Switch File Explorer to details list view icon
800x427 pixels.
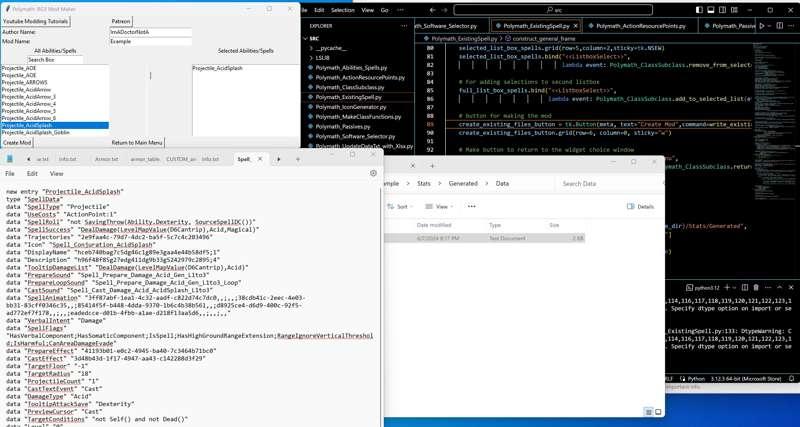(648, 412)
